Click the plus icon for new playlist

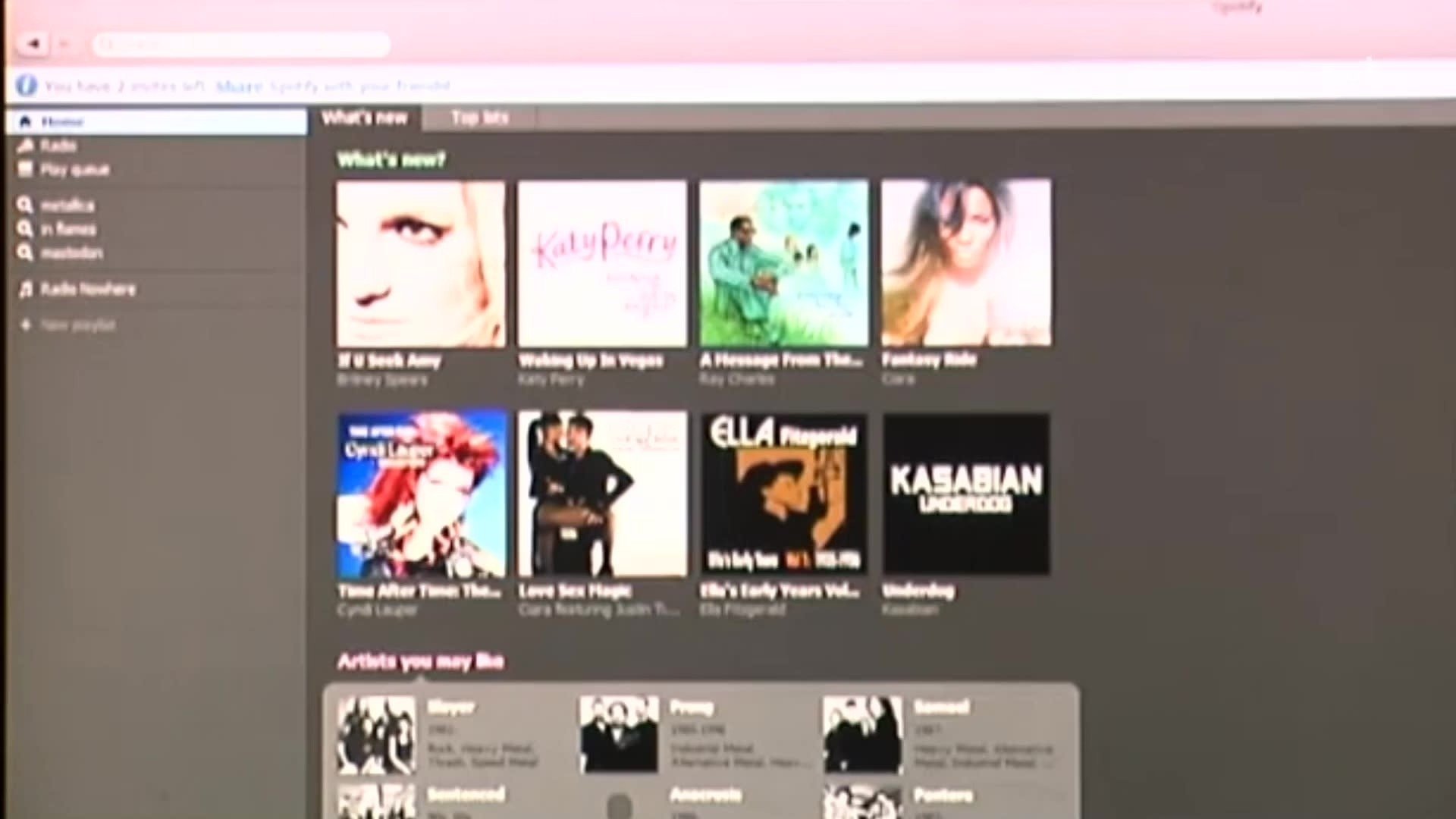click(x=26, y=325)
